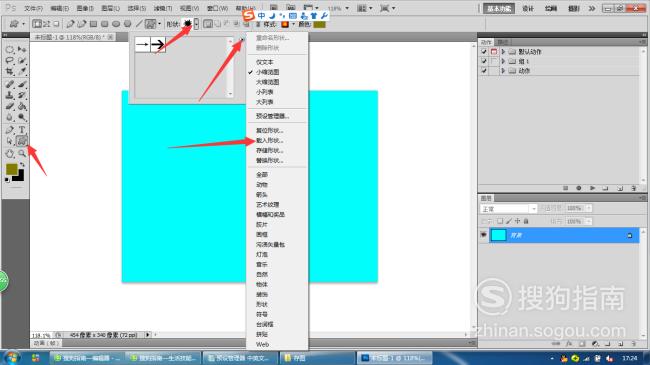
Task: Toggle lock position in Layers panel
Action: click(517, 221)
